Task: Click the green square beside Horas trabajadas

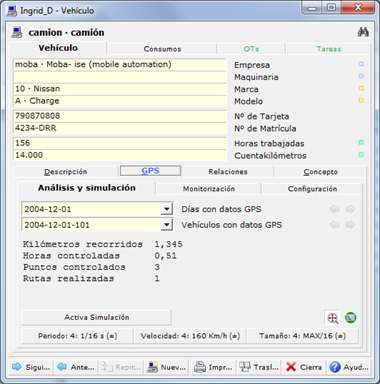Action: pyautogui.click(x=361, y=143)
